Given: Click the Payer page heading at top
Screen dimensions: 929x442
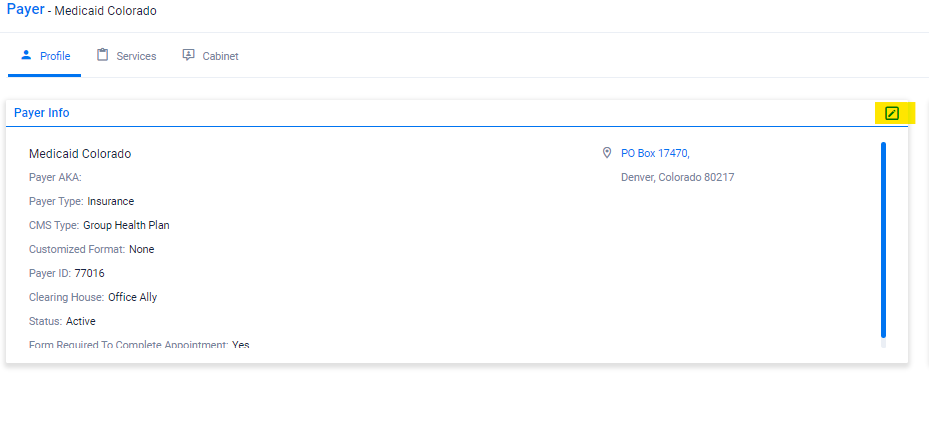Looking at the screenshot, I should pos(26,10).
